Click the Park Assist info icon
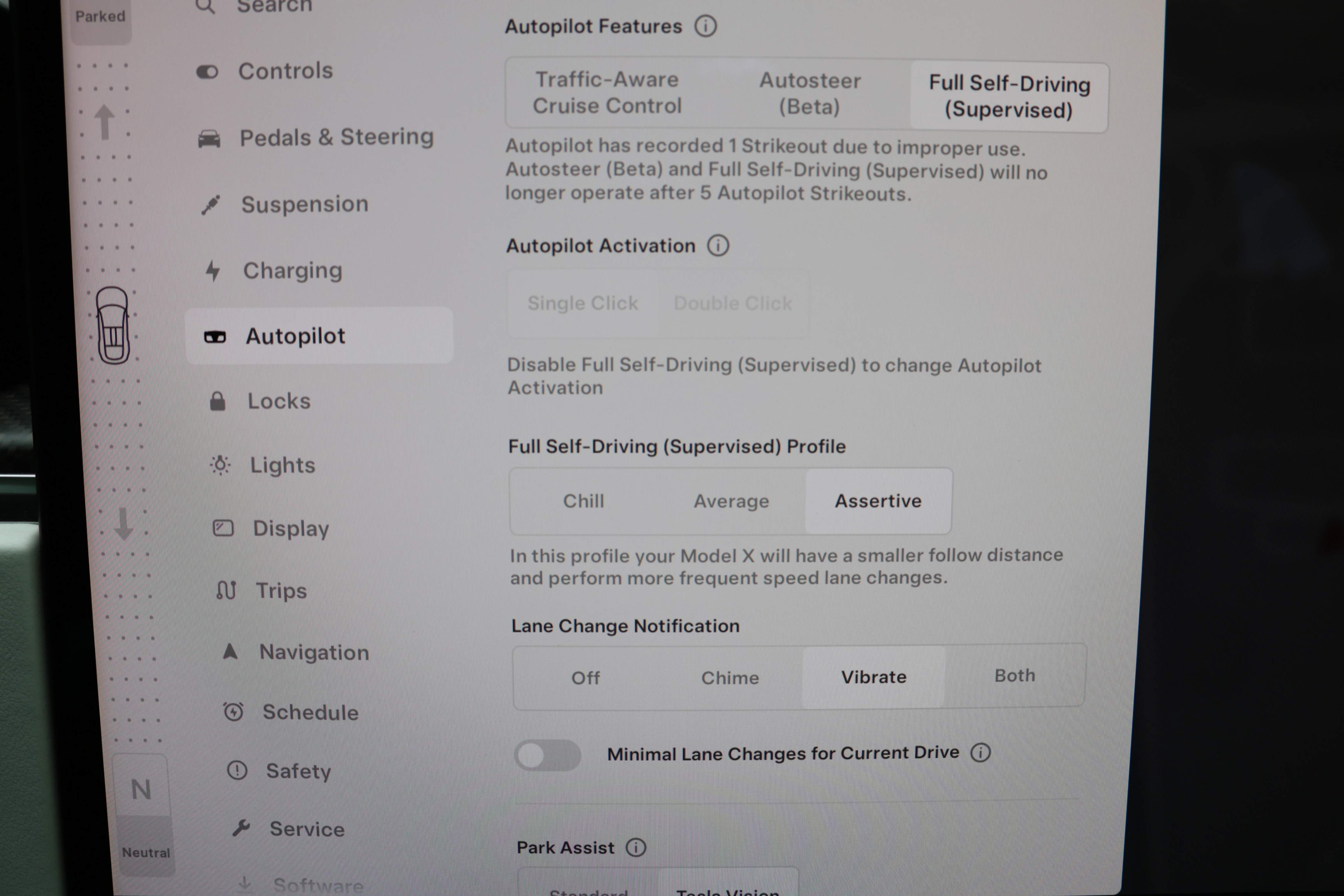 pyautogui.click(x=635, y=847)
